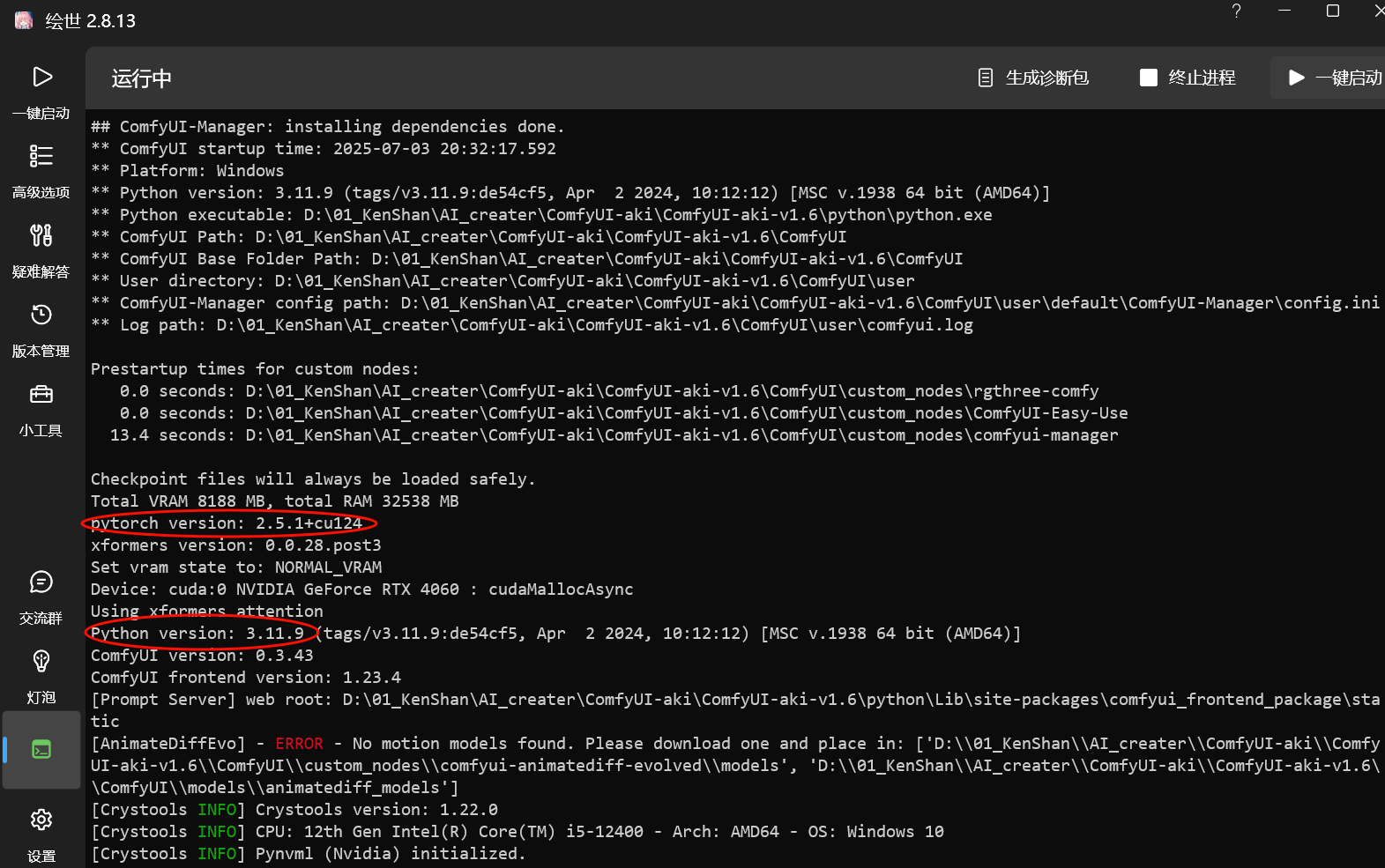
Task: Open 版本管理 version history icon
Action: point(41,315)
